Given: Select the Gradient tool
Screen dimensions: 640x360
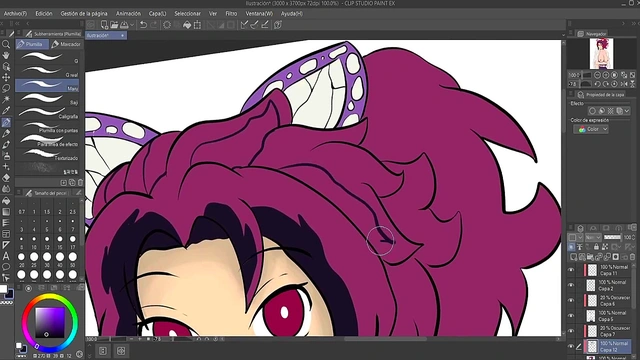Looking at the screenshot, I should pyautogui.click(x=6, y=212).
